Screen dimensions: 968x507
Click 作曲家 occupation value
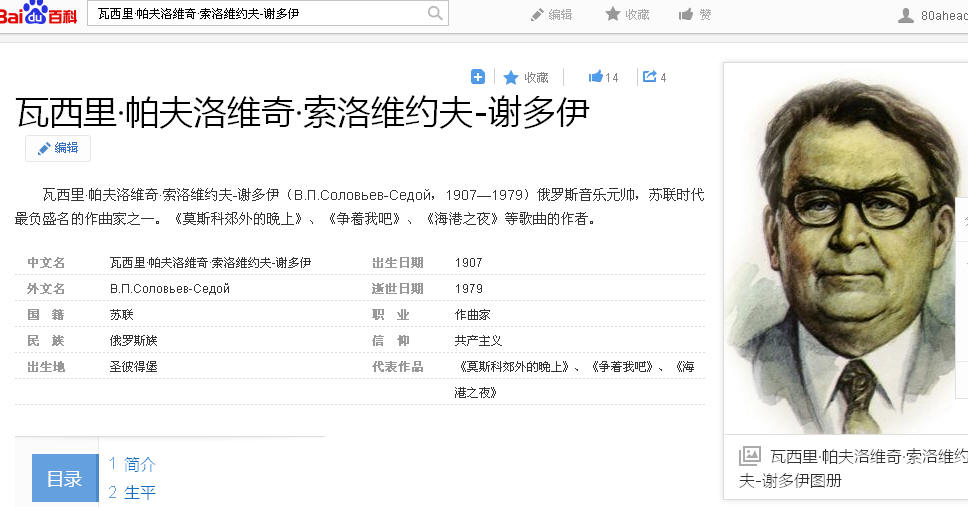[472, 314]
